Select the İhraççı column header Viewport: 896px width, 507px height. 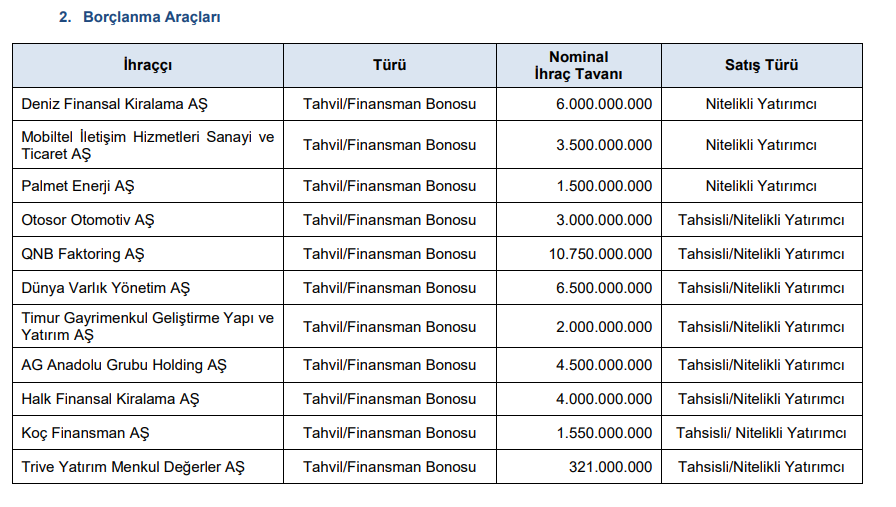tap(148, 65)
